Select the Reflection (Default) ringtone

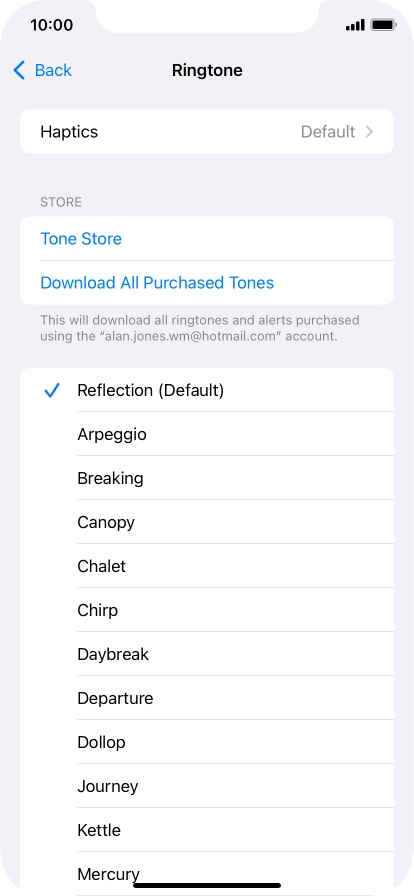click(207, 390)
